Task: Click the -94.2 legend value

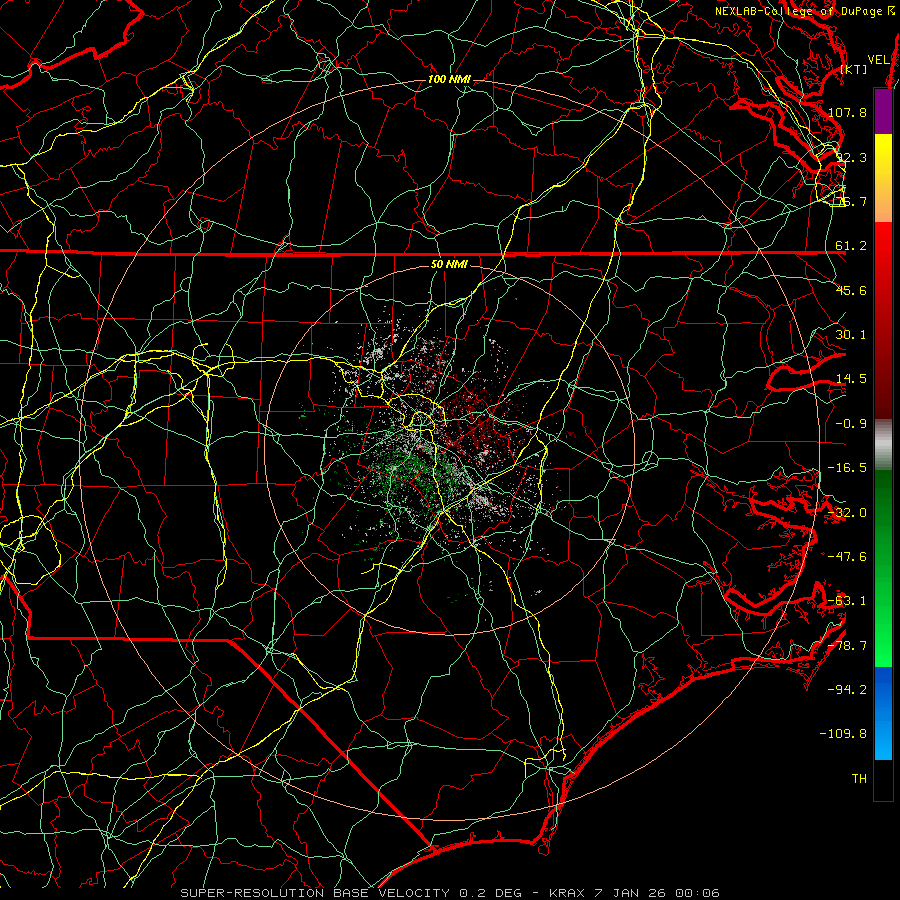Action: pos(847,690)
